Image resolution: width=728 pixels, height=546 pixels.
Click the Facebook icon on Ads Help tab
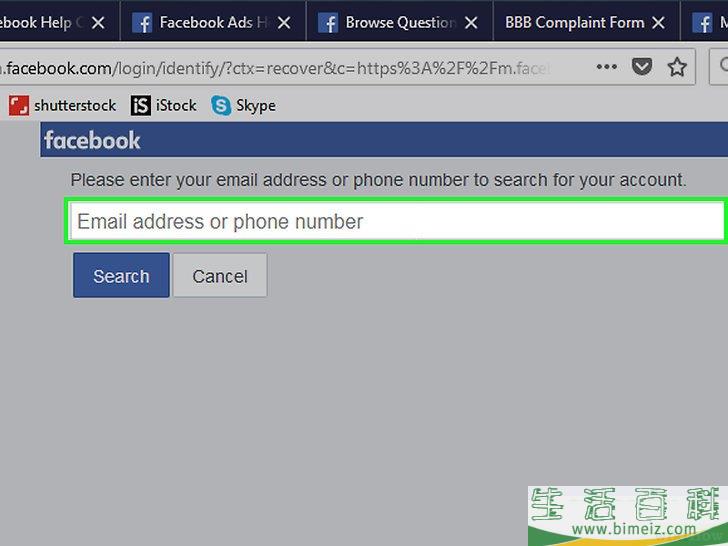click(142, 23)
